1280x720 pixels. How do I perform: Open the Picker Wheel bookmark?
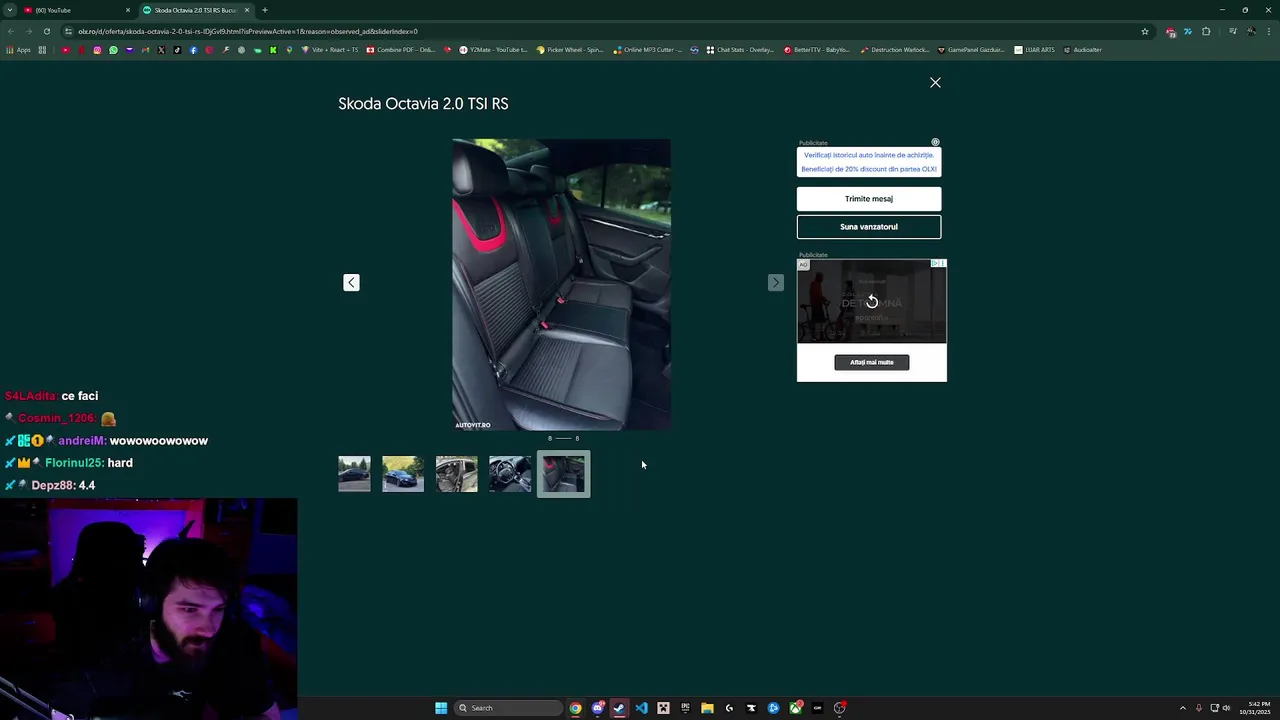tap(570, 50)
